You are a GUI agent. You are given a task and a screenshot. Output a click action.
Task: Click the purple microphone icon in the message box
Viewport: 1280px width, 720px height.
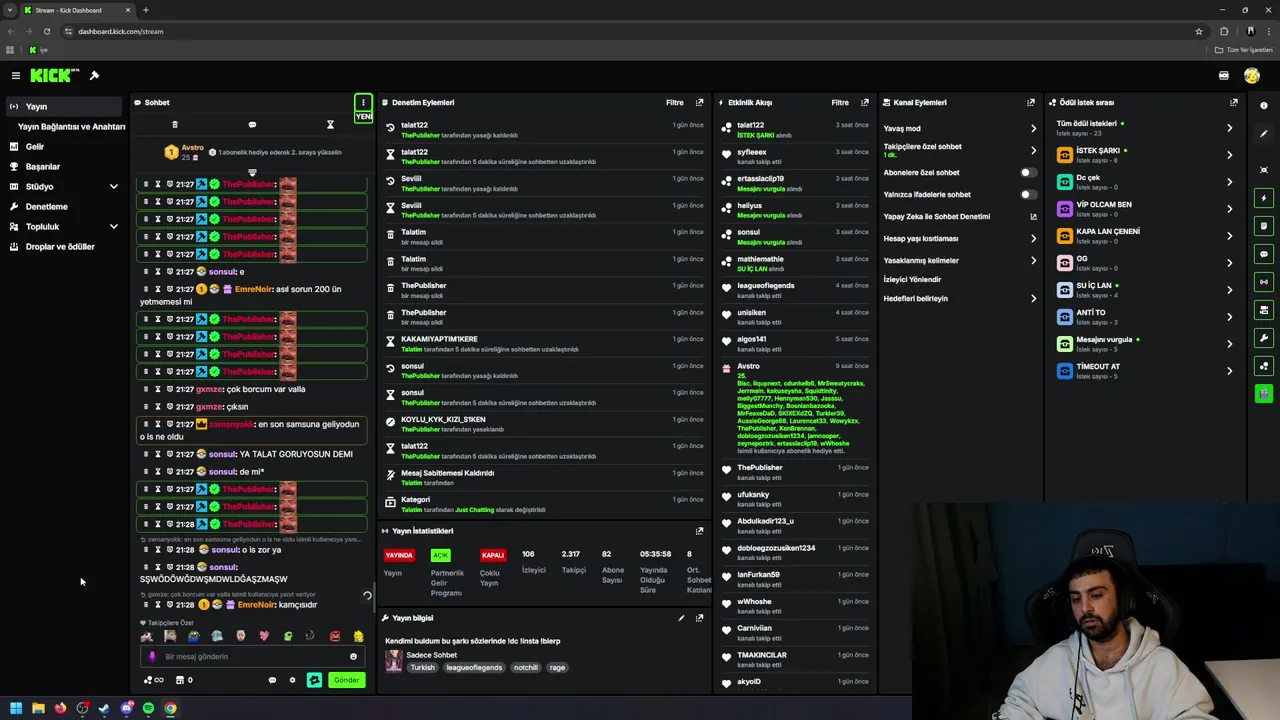tap(152, 657)
